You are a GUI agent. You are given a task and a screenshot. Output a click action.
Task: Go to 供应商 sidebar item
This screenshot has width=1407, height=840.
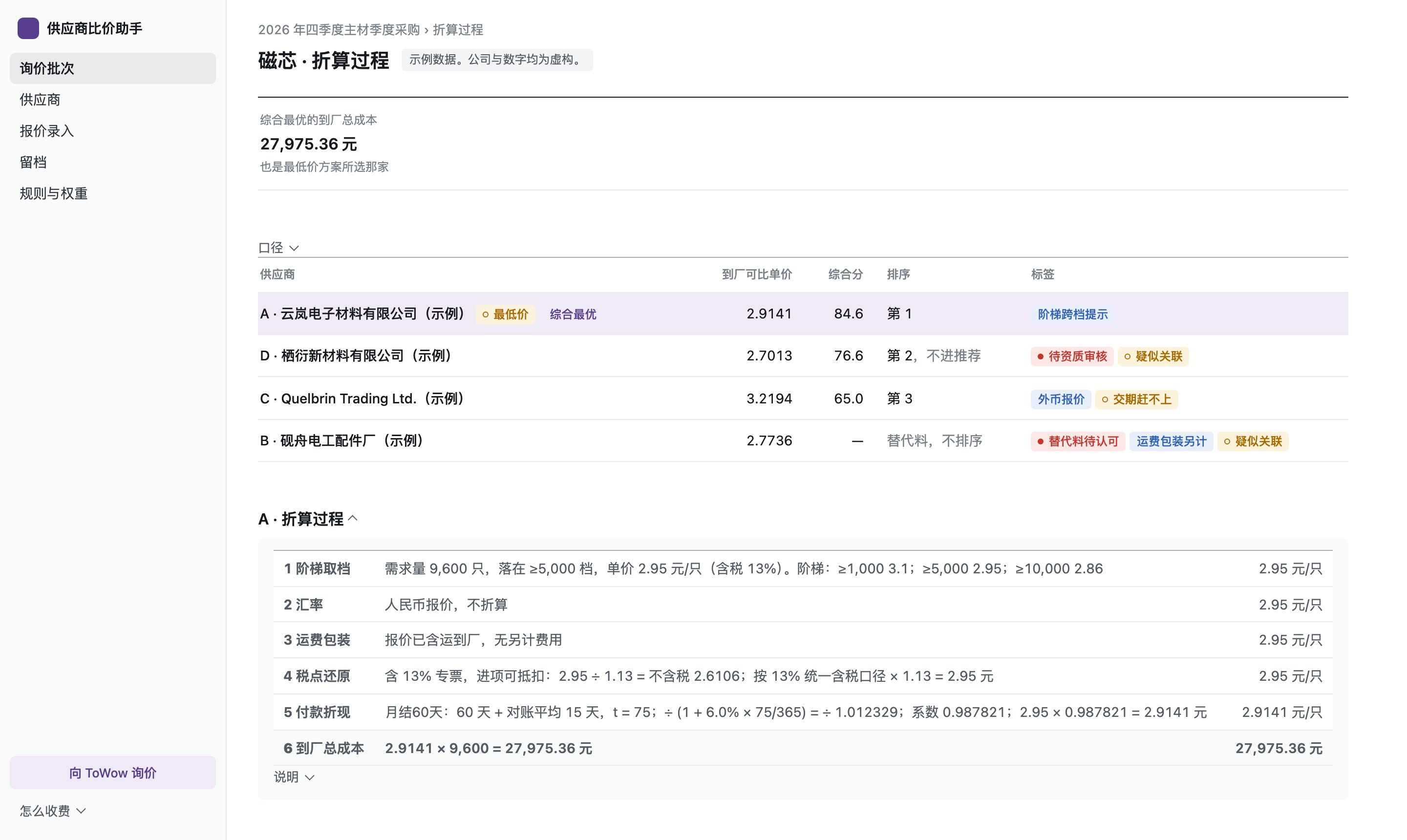coord(113,100)
